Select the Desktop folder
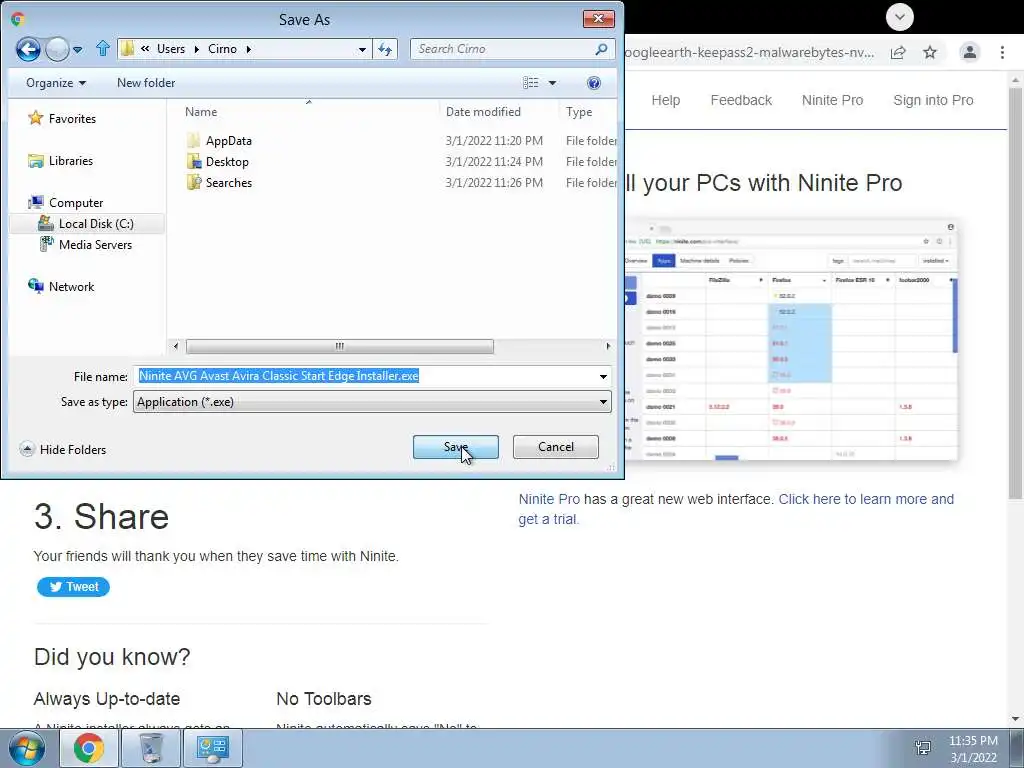The image size is (1024, 768). coord(227,161)
